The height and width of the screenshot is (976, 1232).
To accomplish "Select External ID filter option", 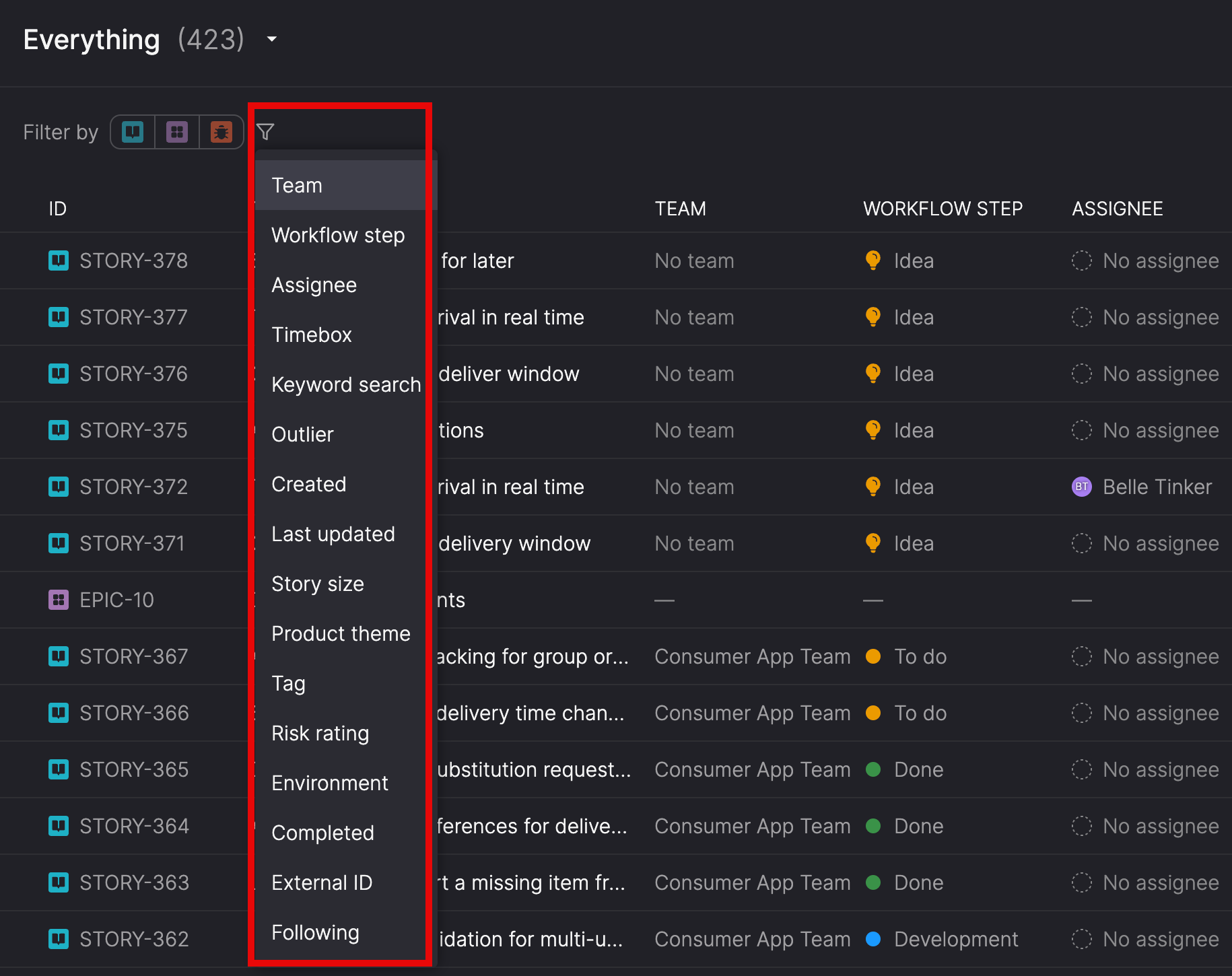I will [x=346, y=882].
